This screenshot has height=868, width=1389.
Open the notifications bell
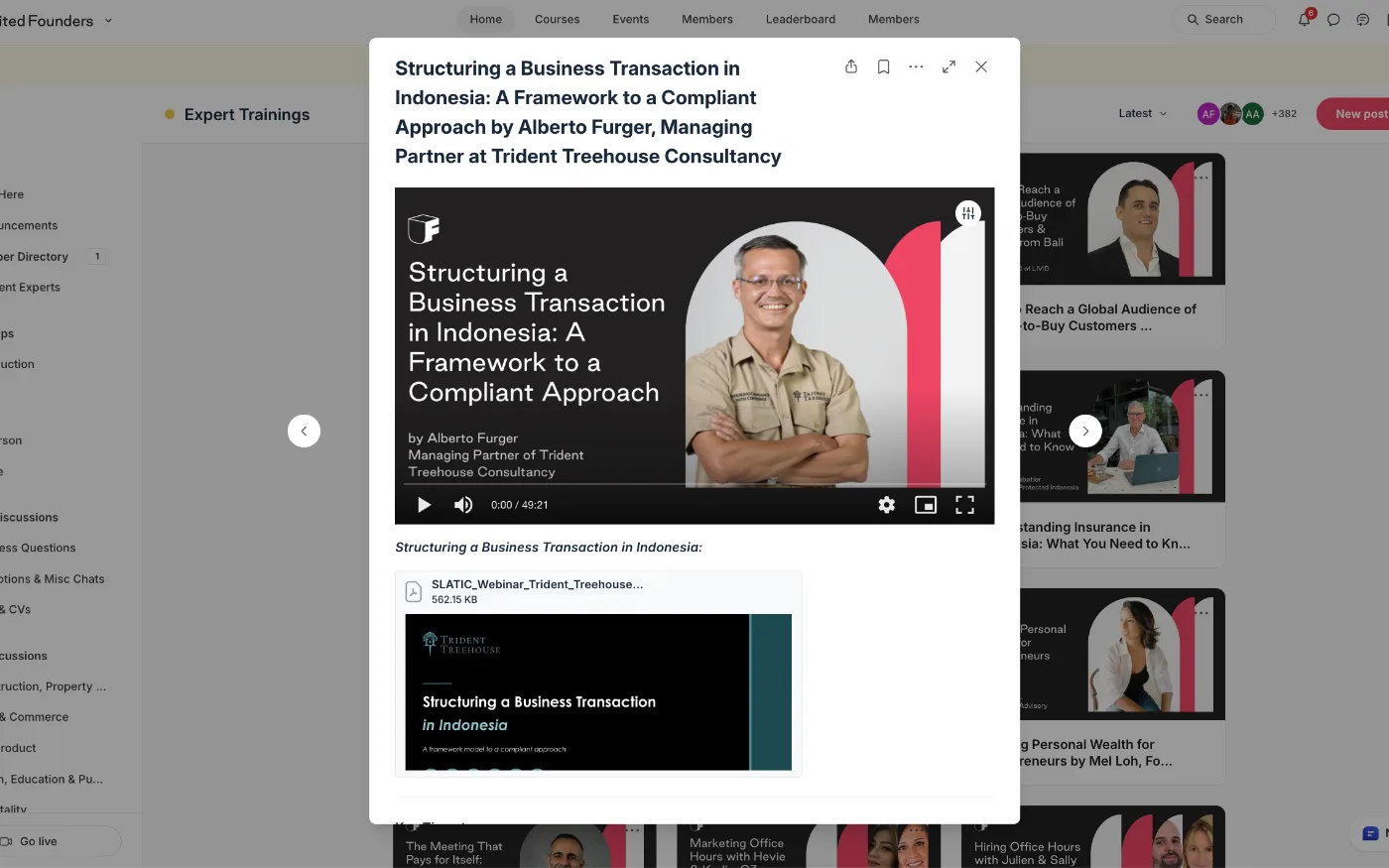click(1305, 19)
